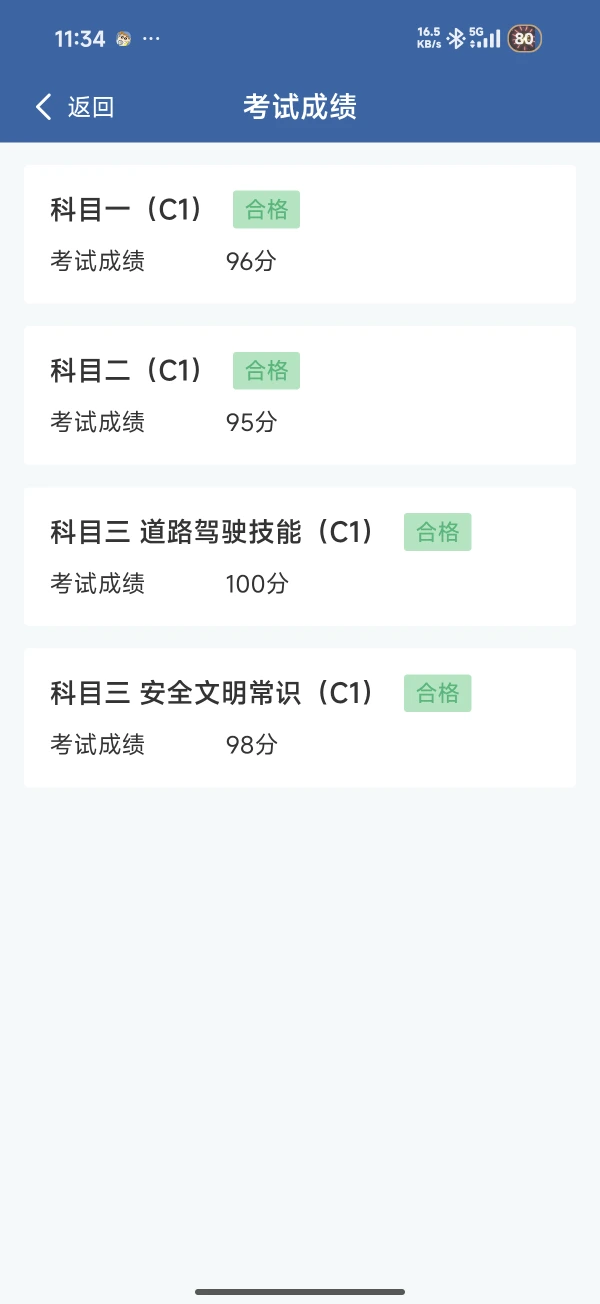The height and width of the screenshot is (1304, 600).
Task: Tap the 考试成绩 page title
Action: 300,107
